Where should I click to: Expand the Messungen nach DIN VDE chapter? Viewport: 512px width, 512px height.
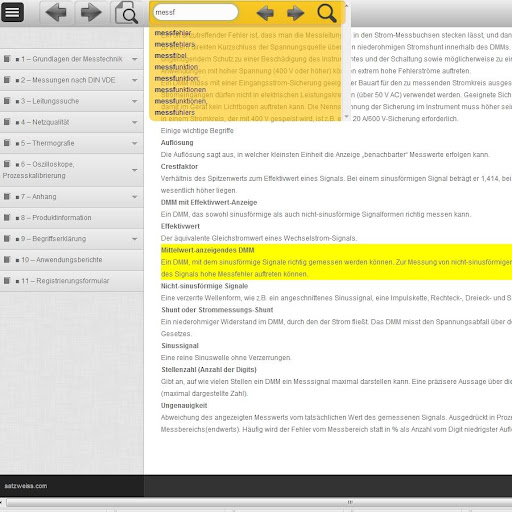(x=134, y=80)
